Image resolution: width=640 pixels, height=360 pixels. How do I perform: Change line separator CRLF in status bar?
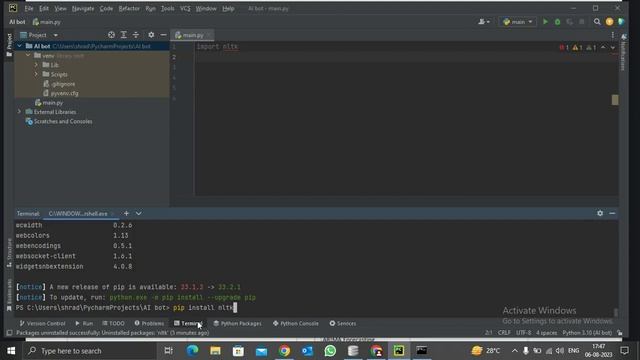504,333
